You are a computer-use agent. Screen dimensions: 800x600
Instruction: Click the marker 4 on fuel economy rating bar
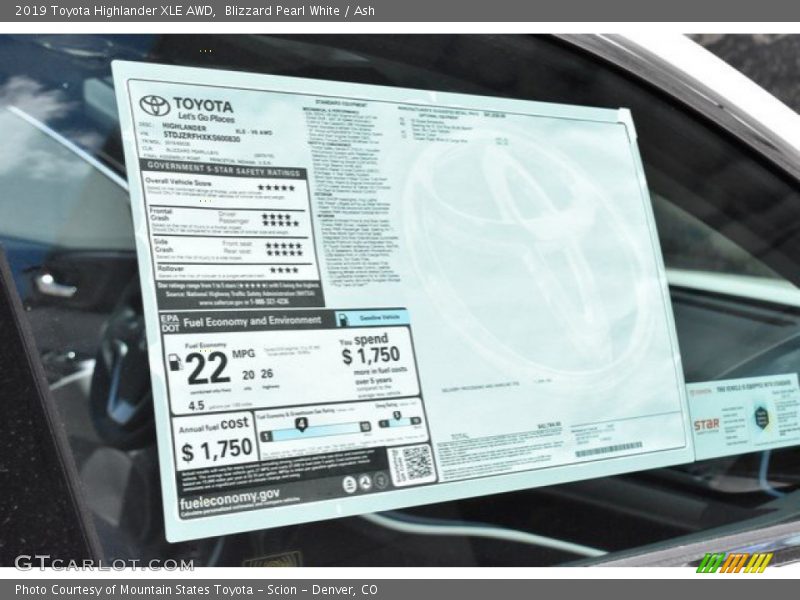pyautogui.click(x=302, y=424)
